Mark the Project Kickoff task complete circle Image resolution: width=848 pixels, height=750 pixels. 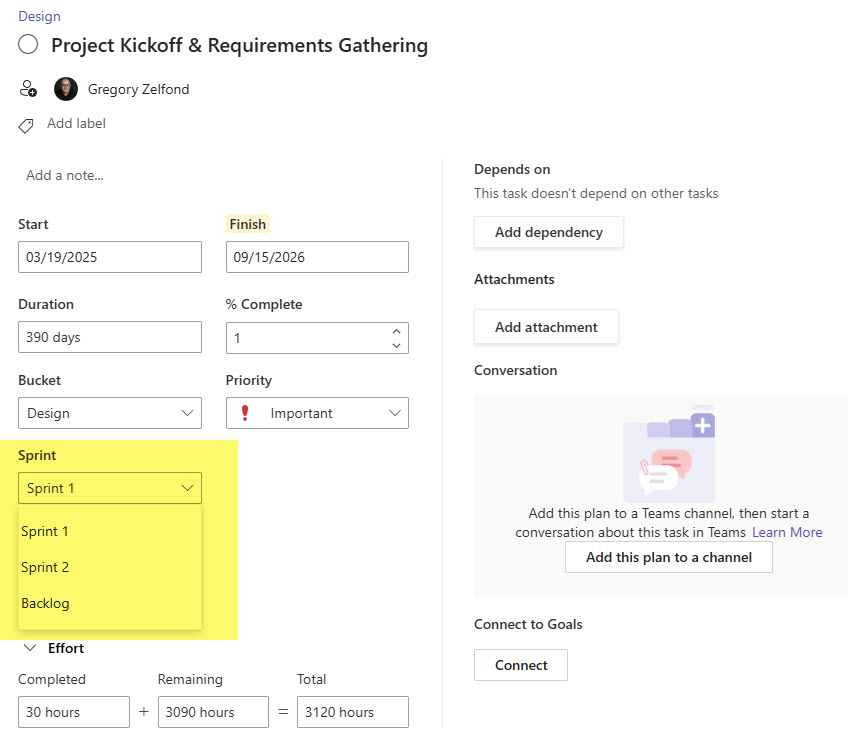28,44
